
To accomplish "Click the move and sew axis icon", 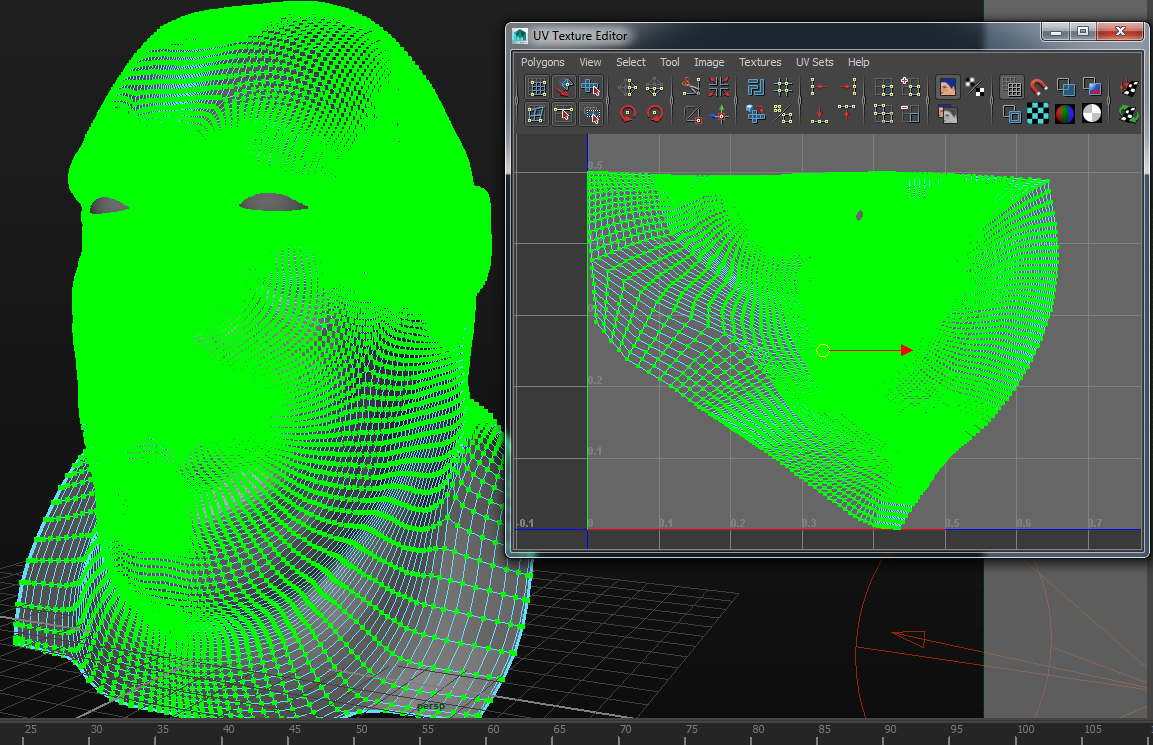I will click(x=719, y=114).
